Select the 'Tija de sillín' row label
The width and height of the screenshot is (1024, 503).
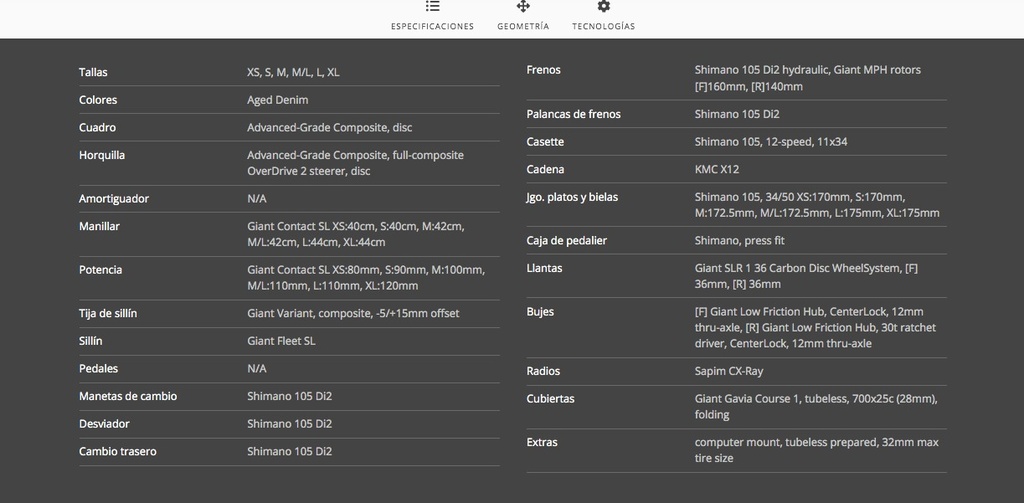tap(108, 314)
